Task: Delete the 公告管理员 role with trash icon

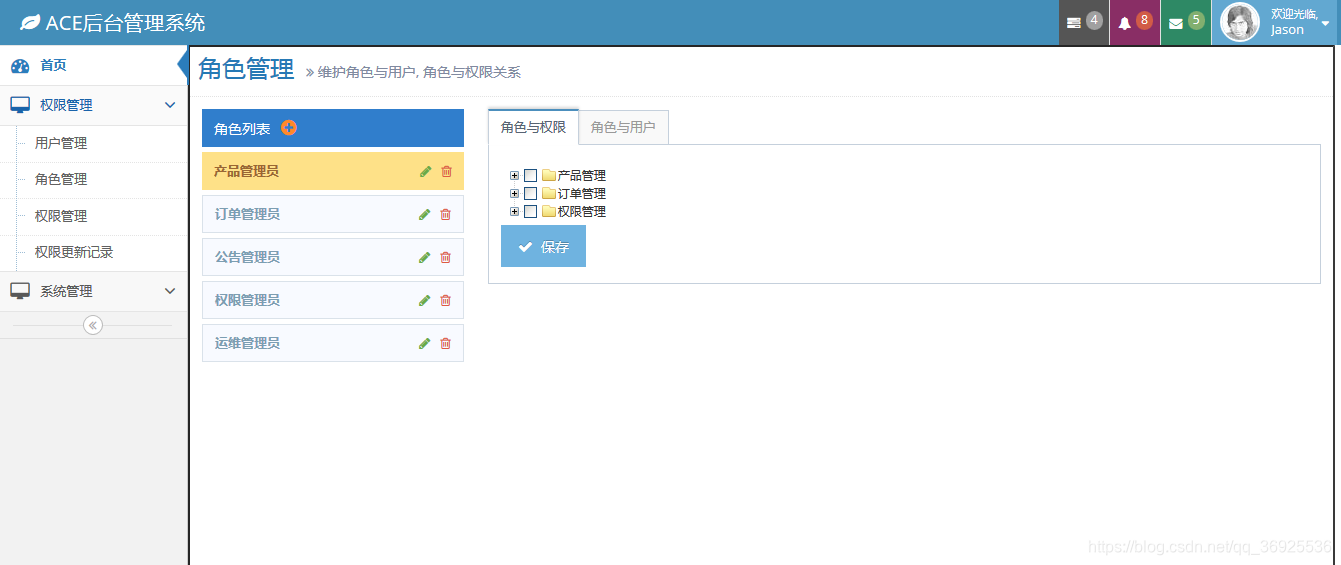Action: (x=446, y=257)
